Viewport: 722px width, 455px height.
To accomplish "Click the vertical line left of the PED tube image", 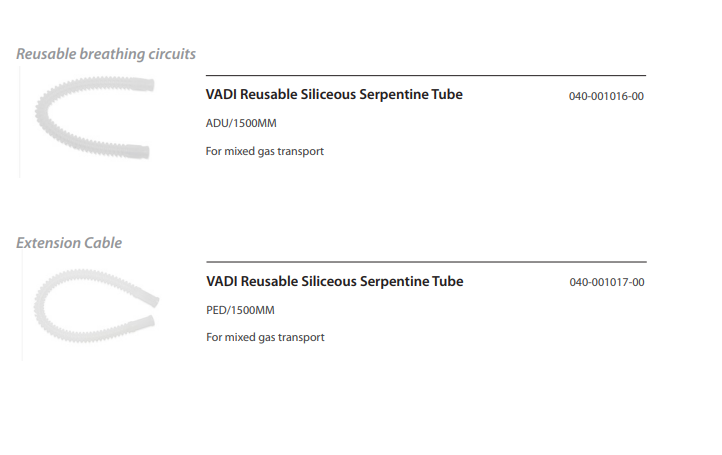I will click(x=22, y=308).
